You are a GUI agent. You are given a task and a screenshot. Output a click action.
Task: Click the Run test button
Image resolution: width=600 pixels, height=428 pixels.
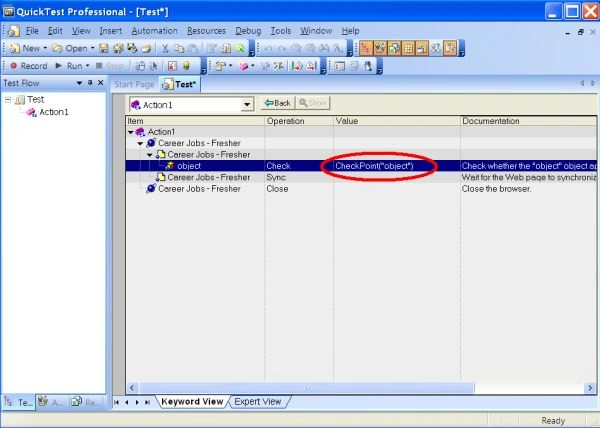pos(68,66)
